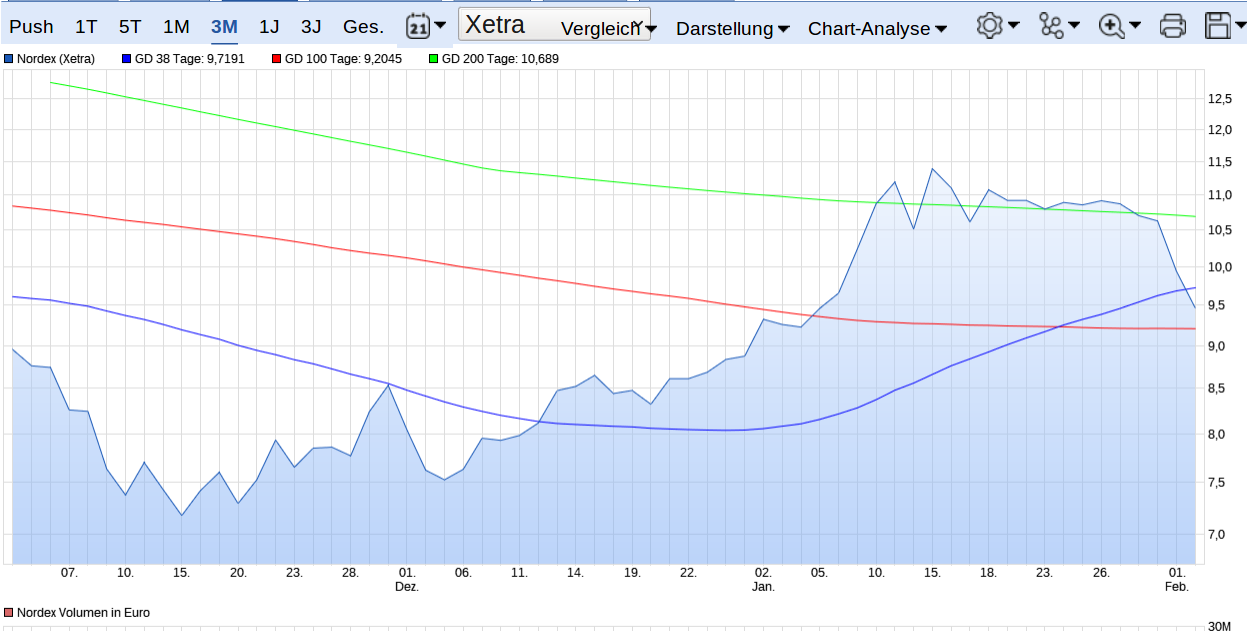Click the blue Nordex (Xetra) legend square
Image resolution: width=1247 pixels, height=631 pixels.
coord(11,59)
